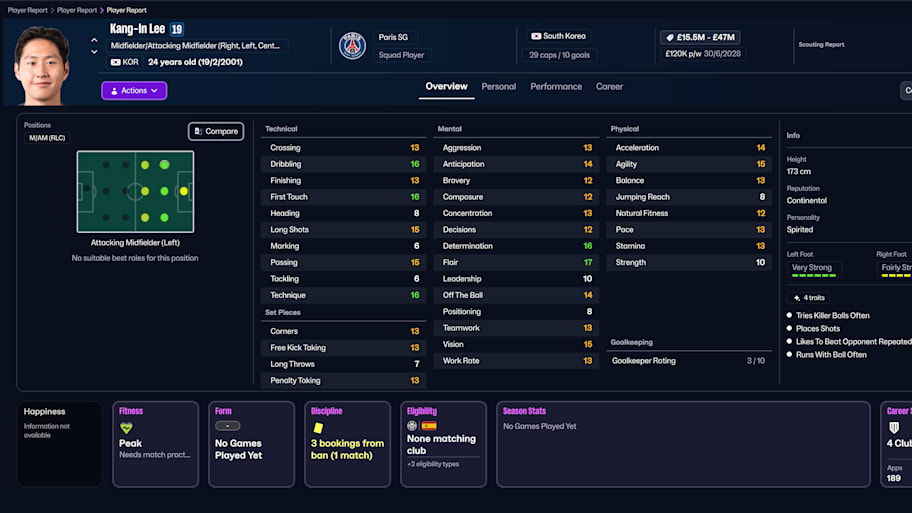This screenshot has width=912, height=513.
Task: Click the Vision attribute row
Action: click(516, 344)
